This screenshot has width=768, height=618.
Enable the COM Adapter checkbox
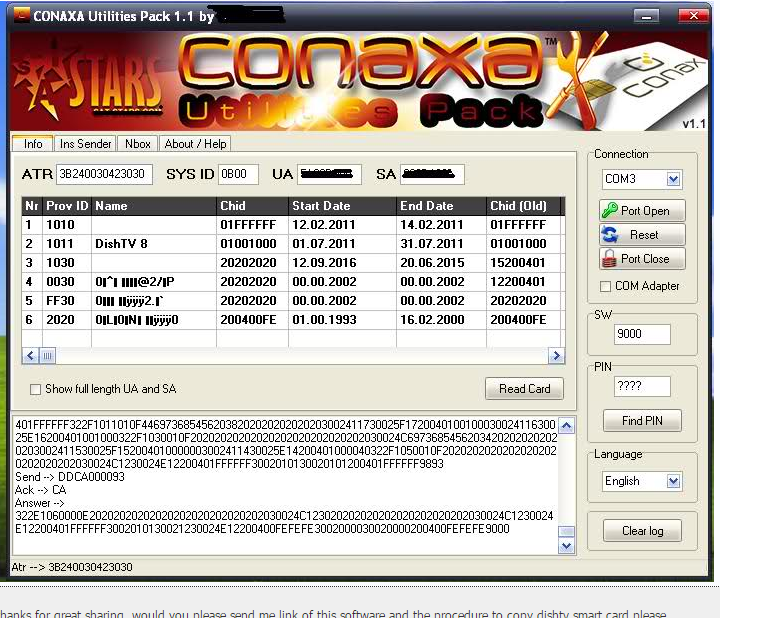pos(605,286)
